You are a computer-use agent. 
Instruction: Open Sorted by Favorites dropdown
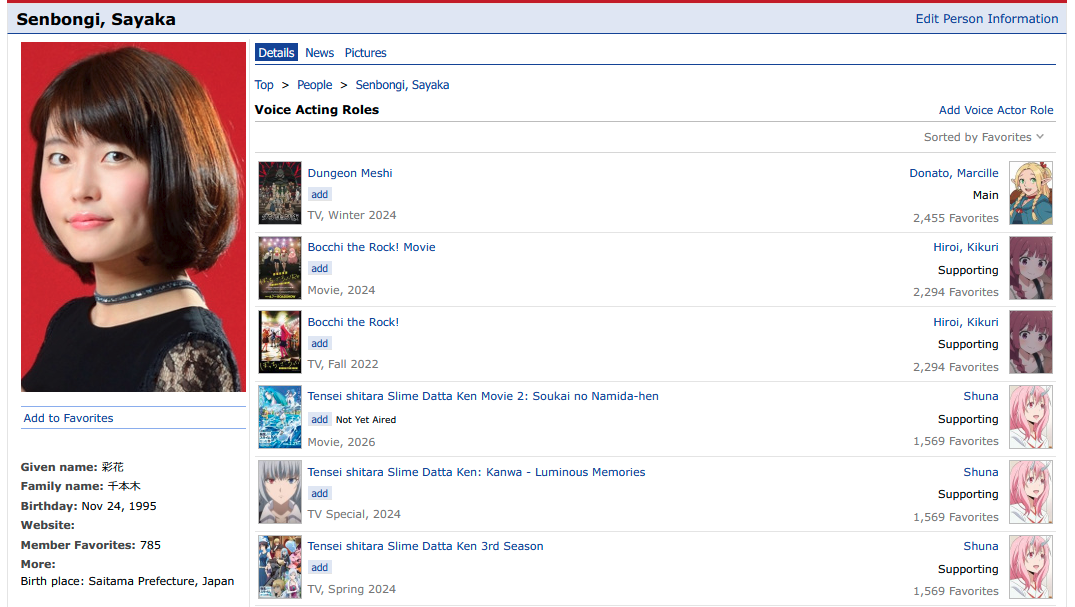tap(984, 137)
